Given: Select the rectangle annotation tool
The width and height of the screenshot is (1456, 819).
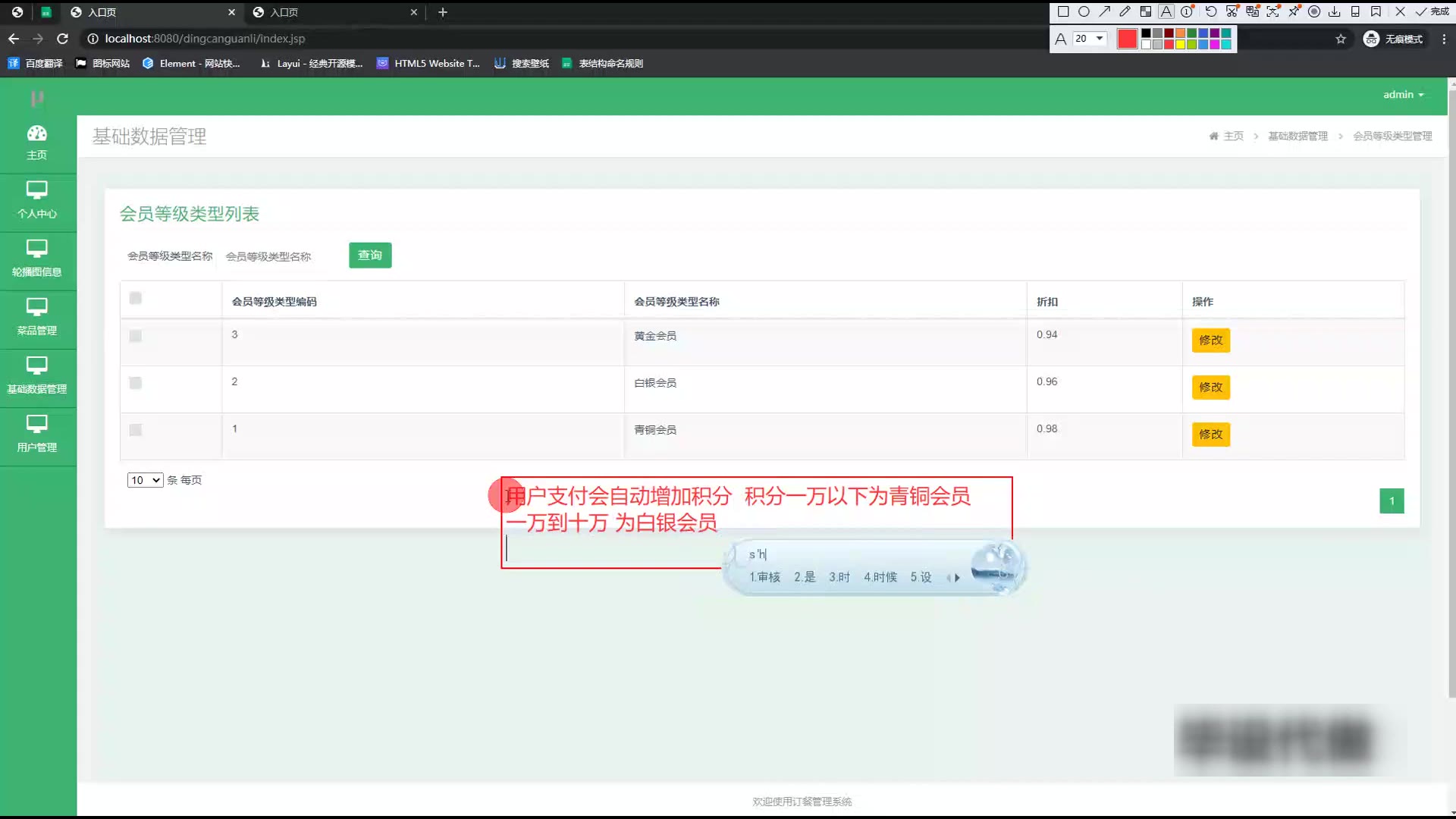Looking at the screenshot, I should click(1063, 11).
